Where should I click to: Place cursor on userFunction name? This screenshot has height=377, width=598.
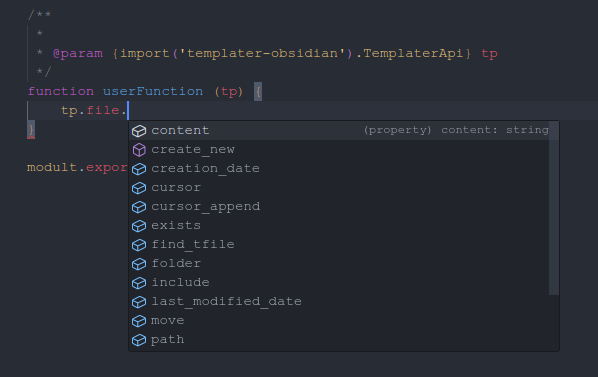[x=153, y=91]
